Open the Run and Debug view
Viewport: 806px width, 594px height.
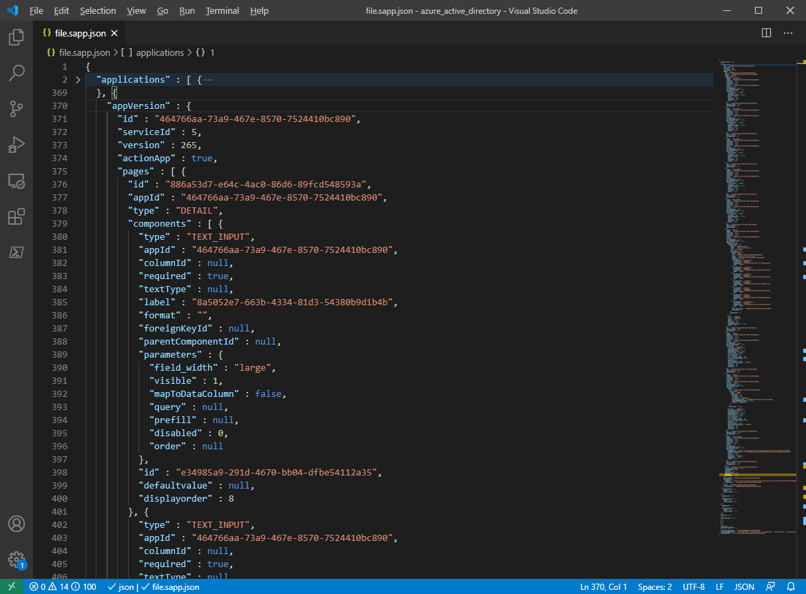(16, 145)
